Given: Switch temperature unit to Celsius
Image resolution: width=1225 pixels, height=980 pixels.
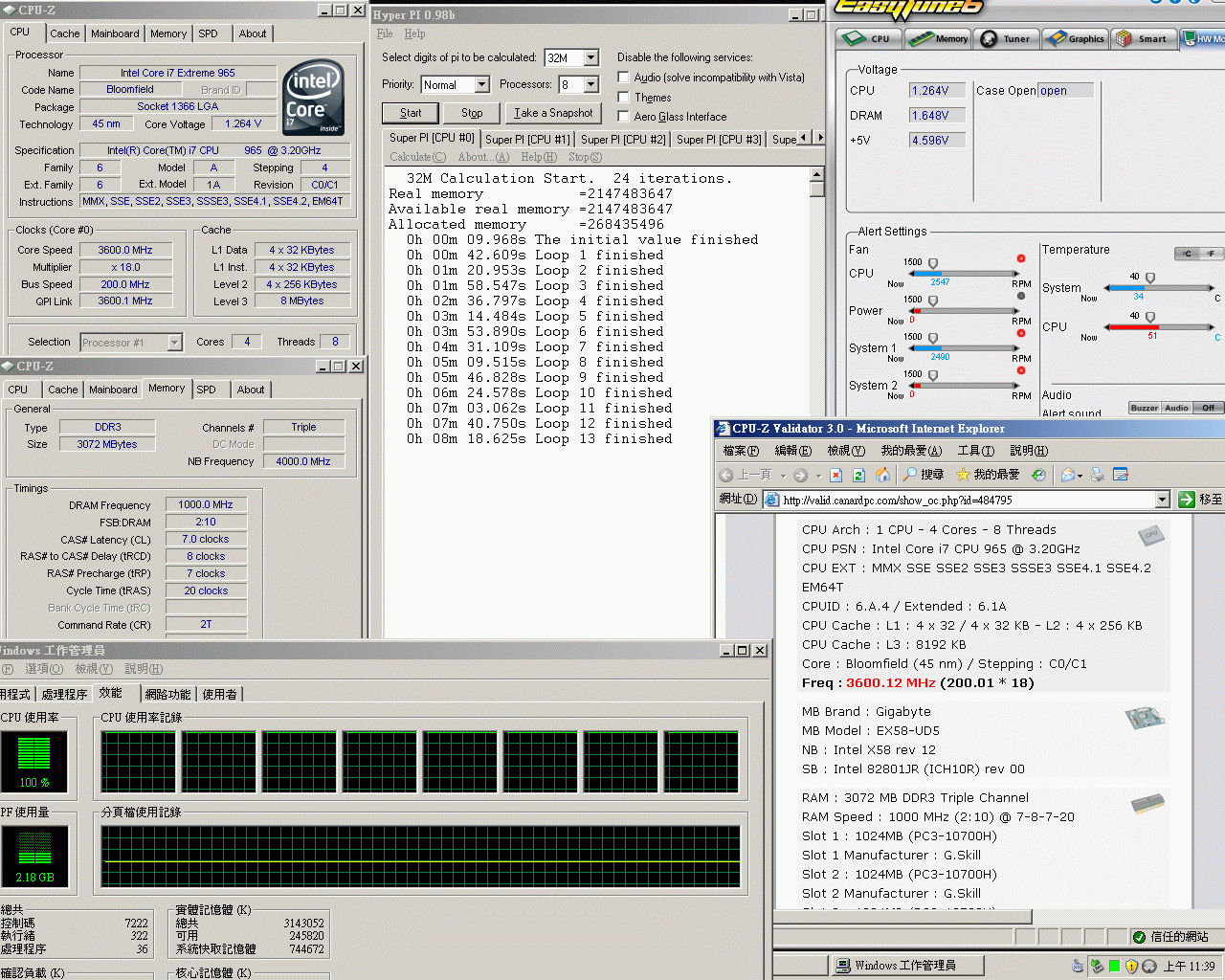Looking at the screenshot, I should (1187, 254).
